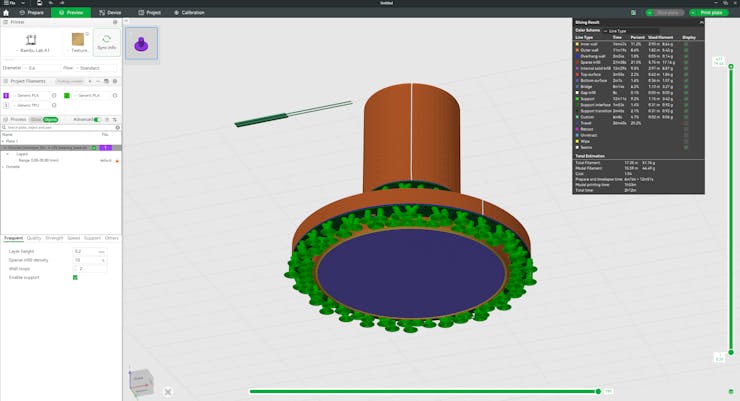Click the Print plate button
Viewport: 740px width, 401px height.
point(709,12)
